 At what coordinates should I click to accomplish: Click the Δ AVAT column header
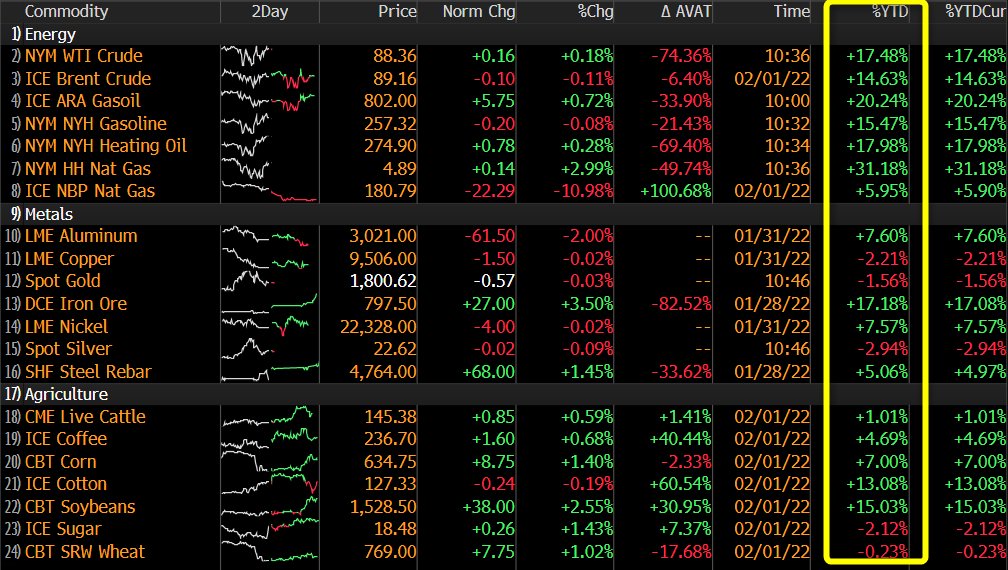tap(686, 12)
